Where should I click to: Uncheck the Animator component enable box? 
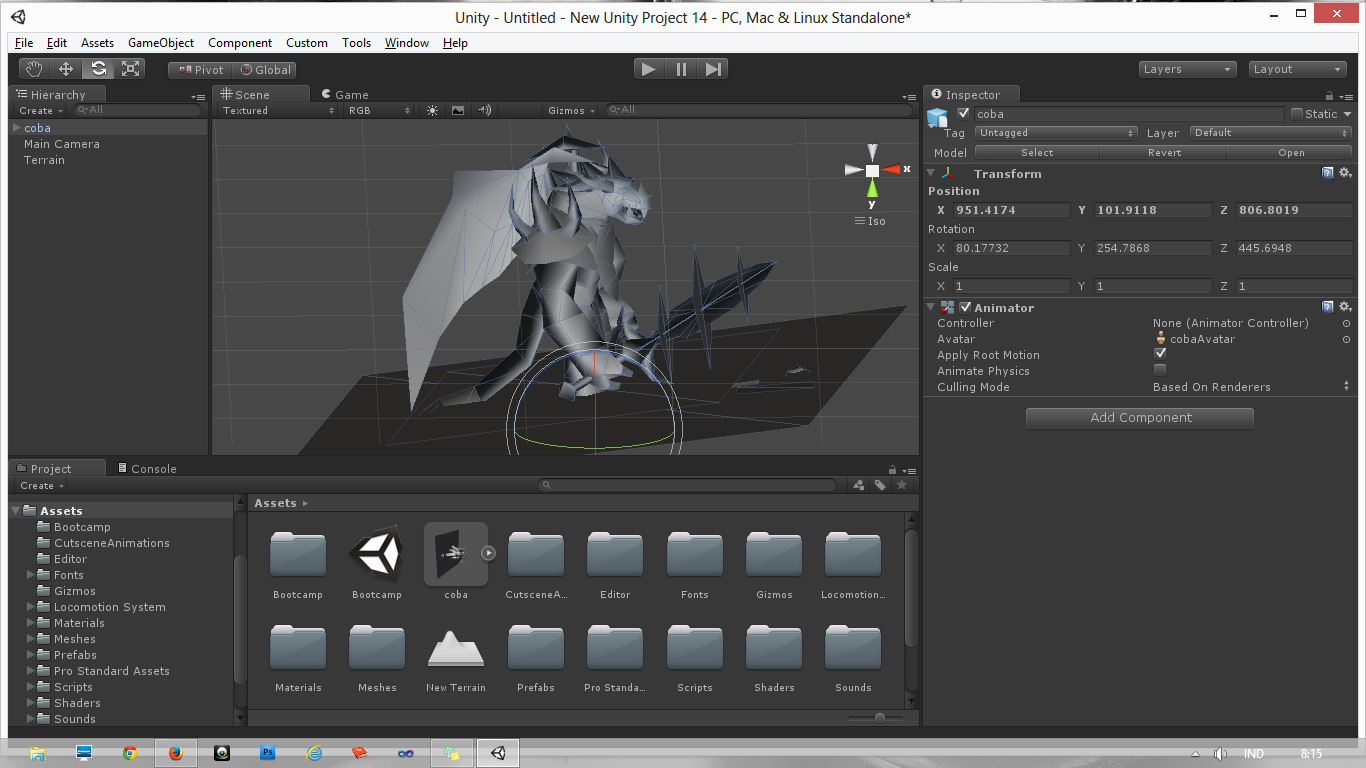(x=964, y=307)
